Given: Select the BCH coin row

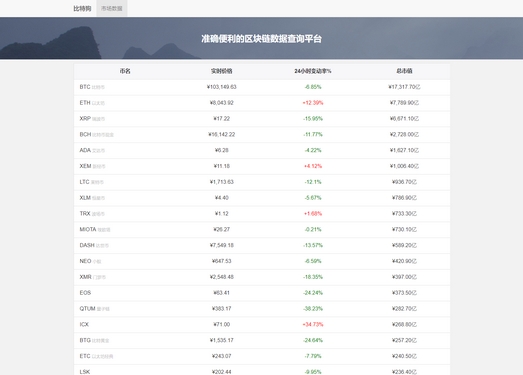Looking at the screenshot, I should [x=262, y=134].
